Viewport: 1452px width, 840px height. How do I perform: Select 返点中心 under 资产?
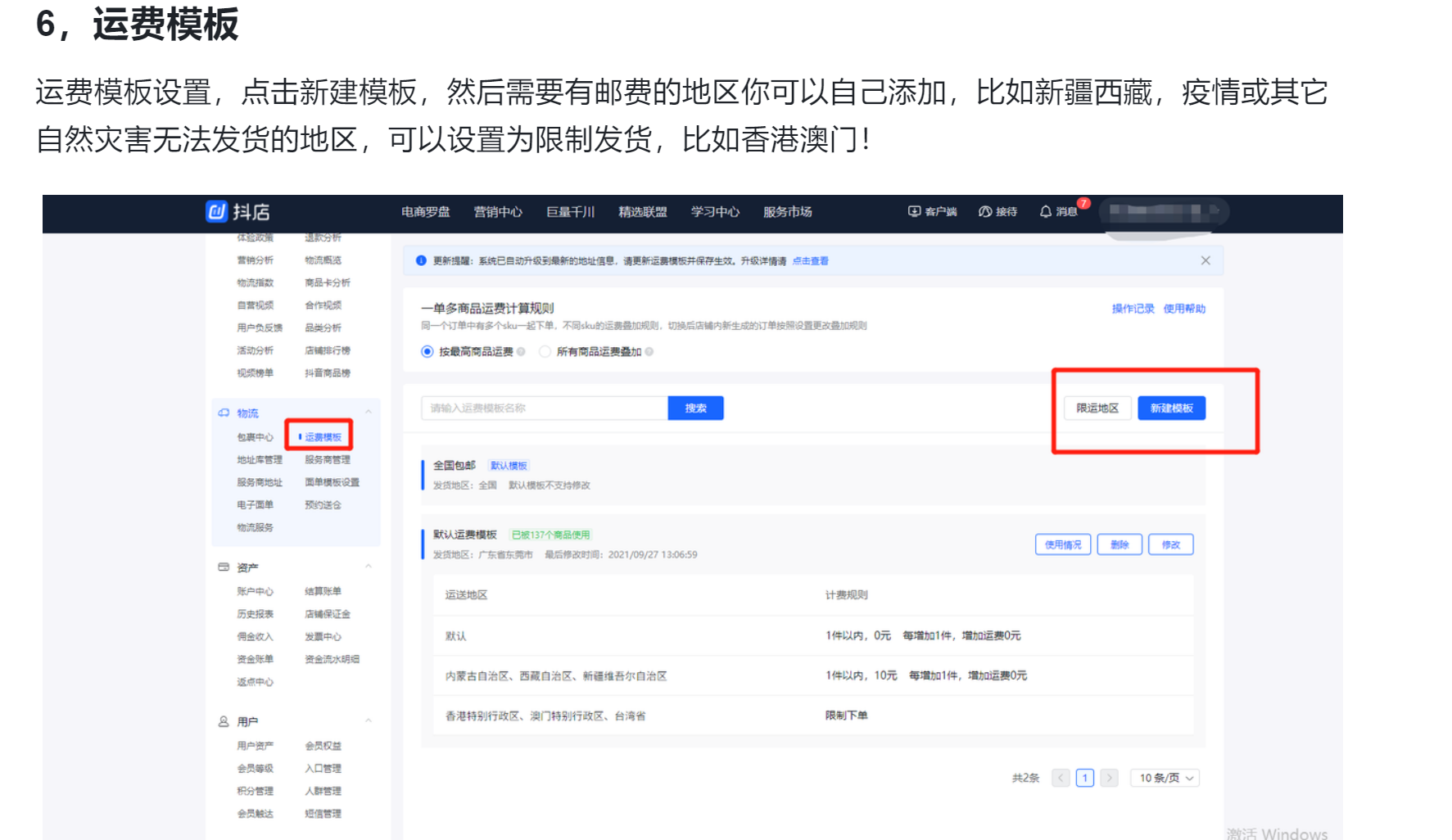click(256, 682)
